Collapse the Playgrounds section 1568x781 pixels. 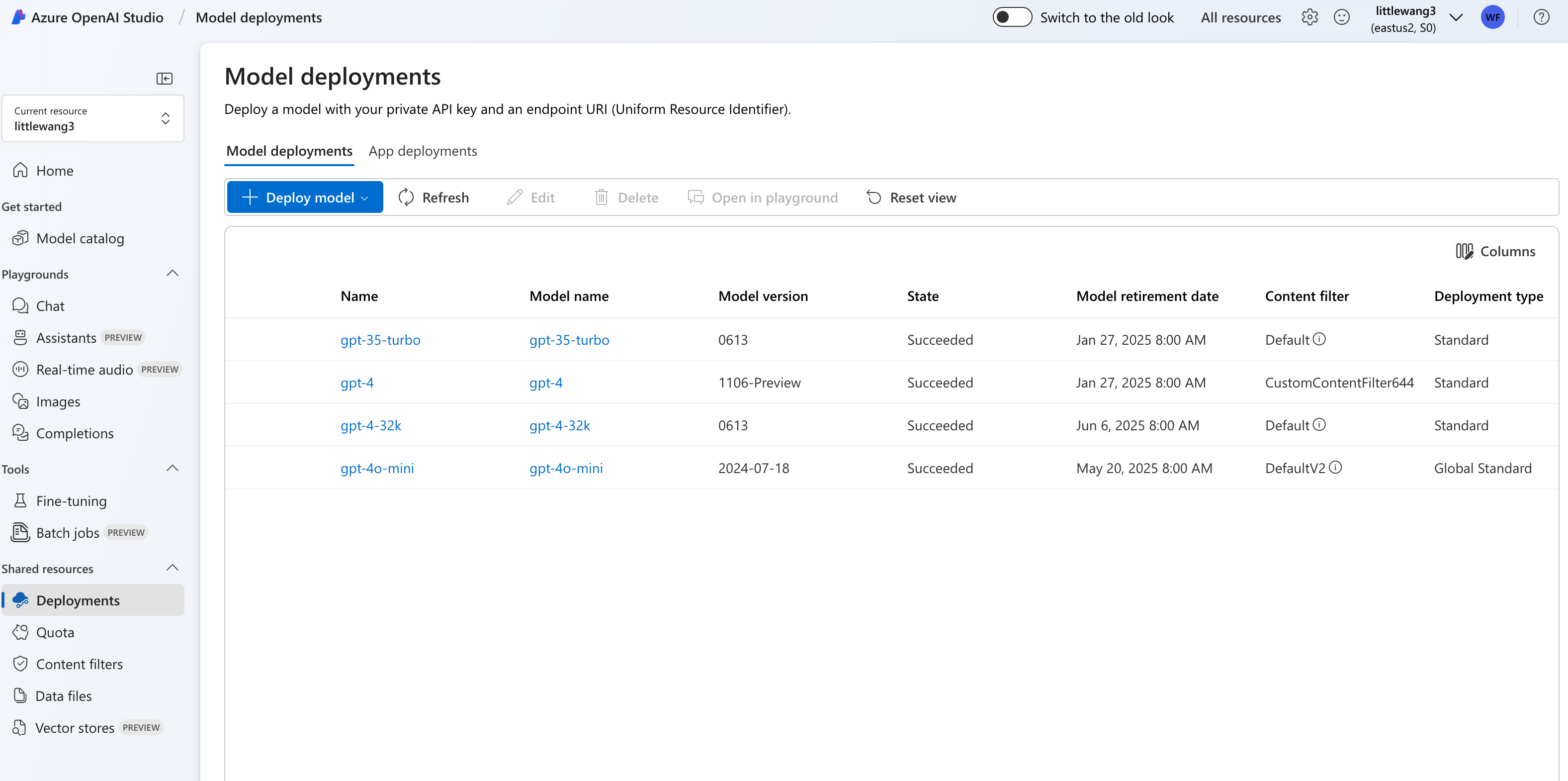click(172, 274)
